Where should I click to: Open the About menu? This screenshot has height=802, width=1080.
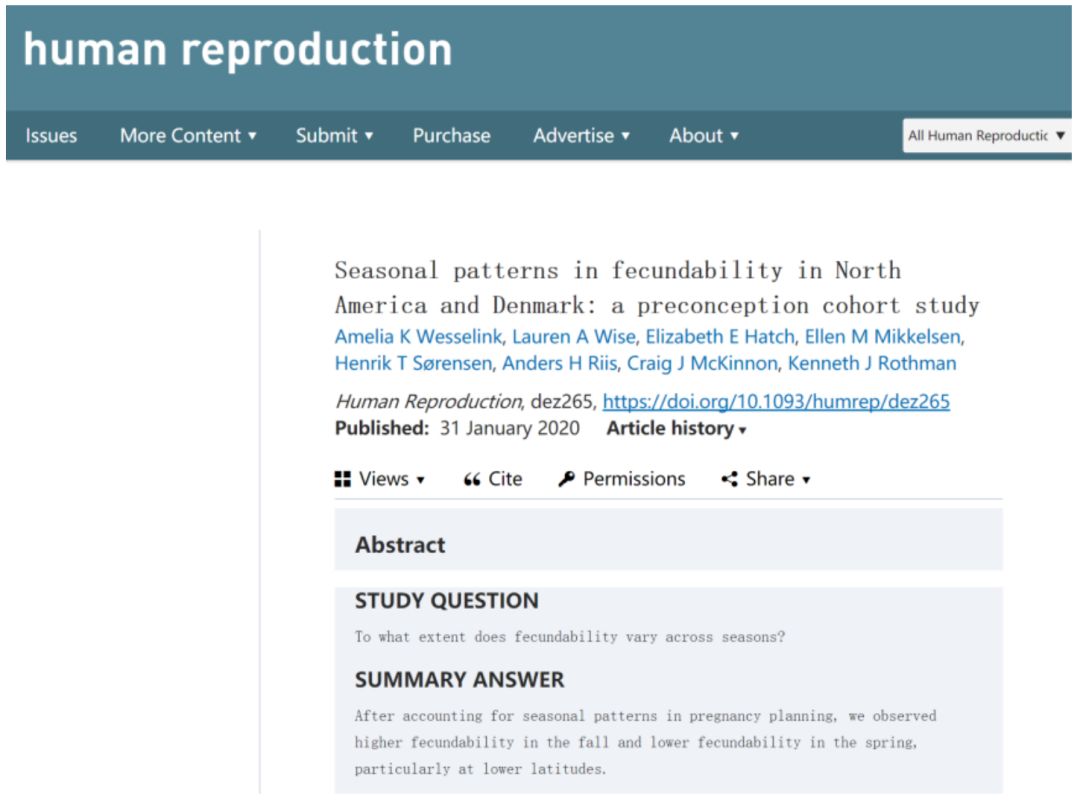704,136
